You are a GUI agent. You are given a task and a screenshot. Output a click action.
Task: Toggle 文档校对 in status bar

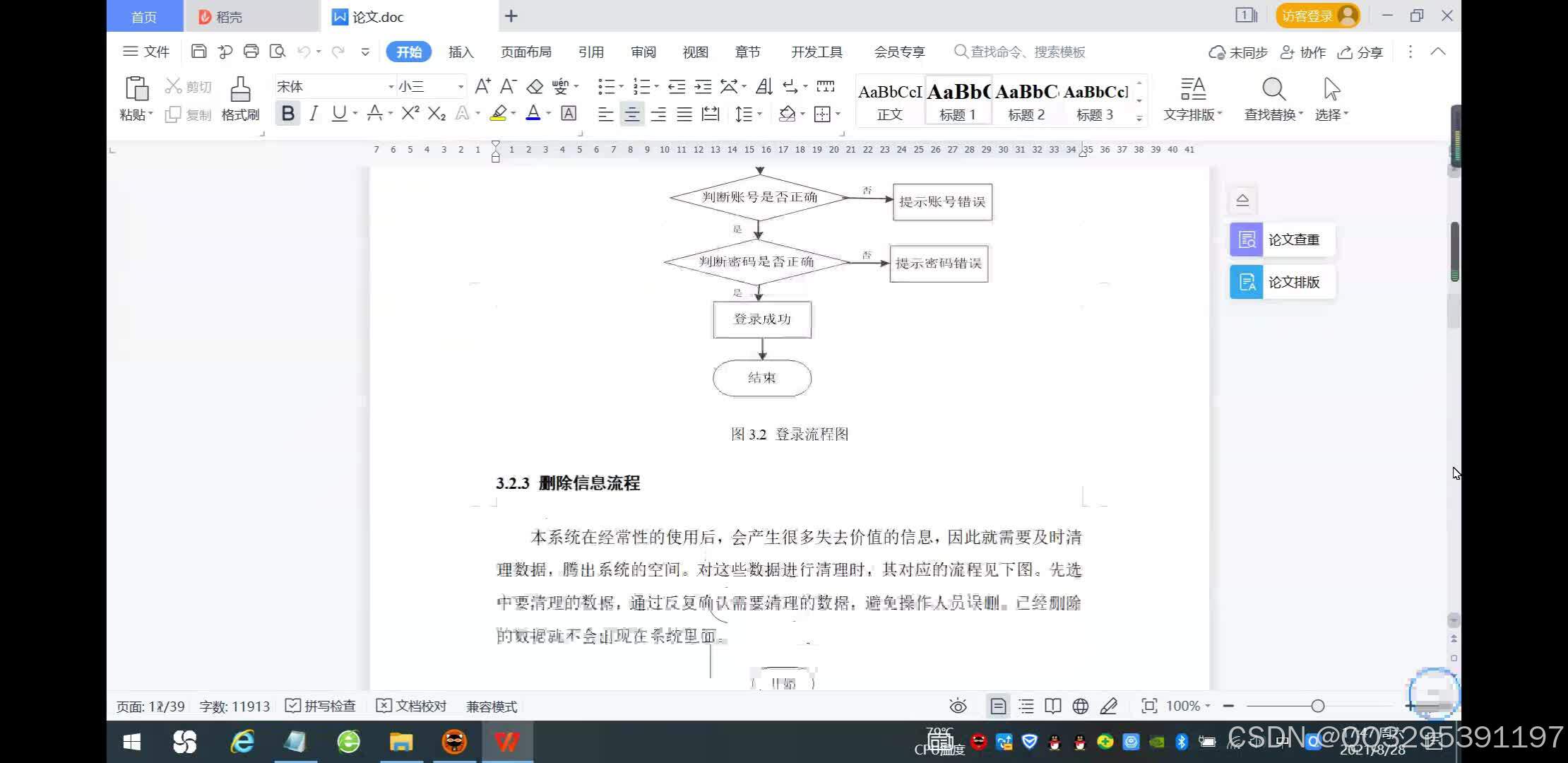(411, 706)
